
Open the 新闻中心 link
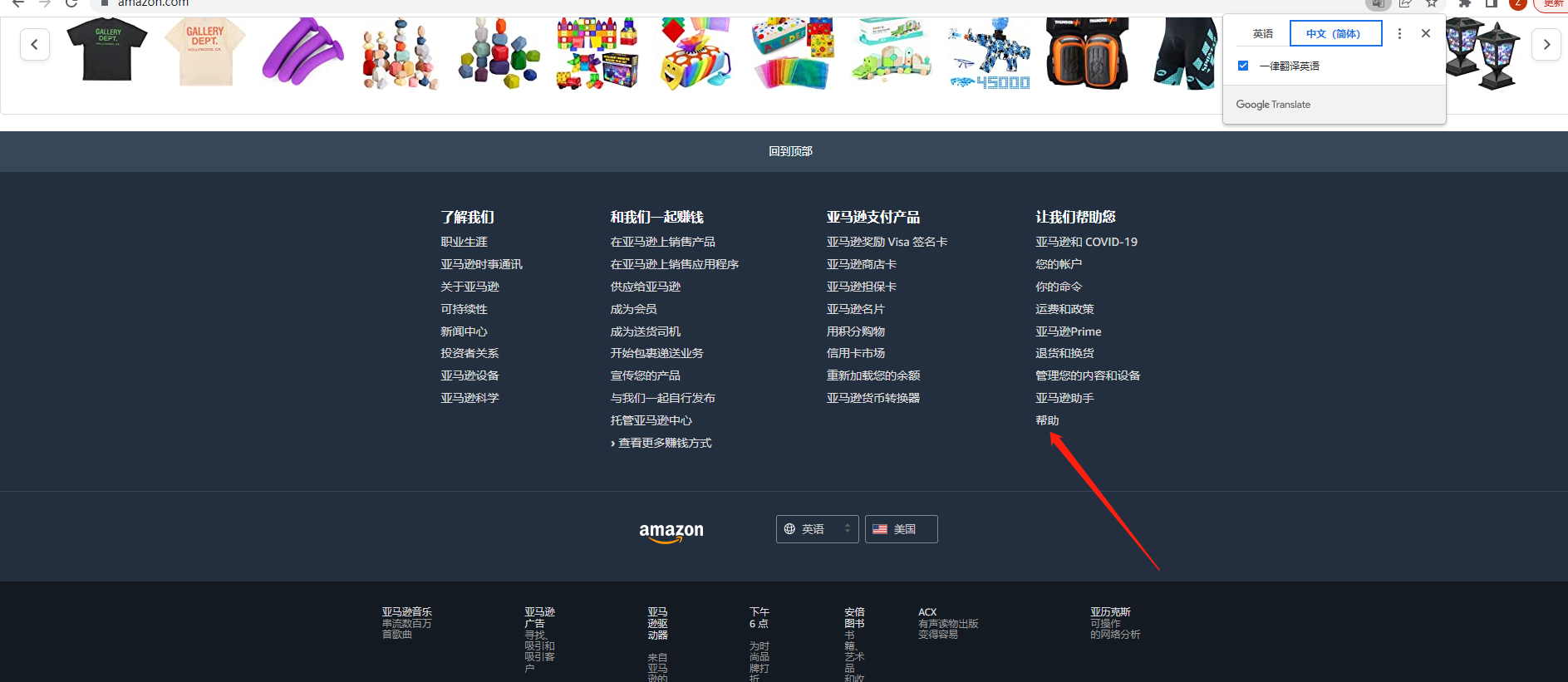[464, 331]
